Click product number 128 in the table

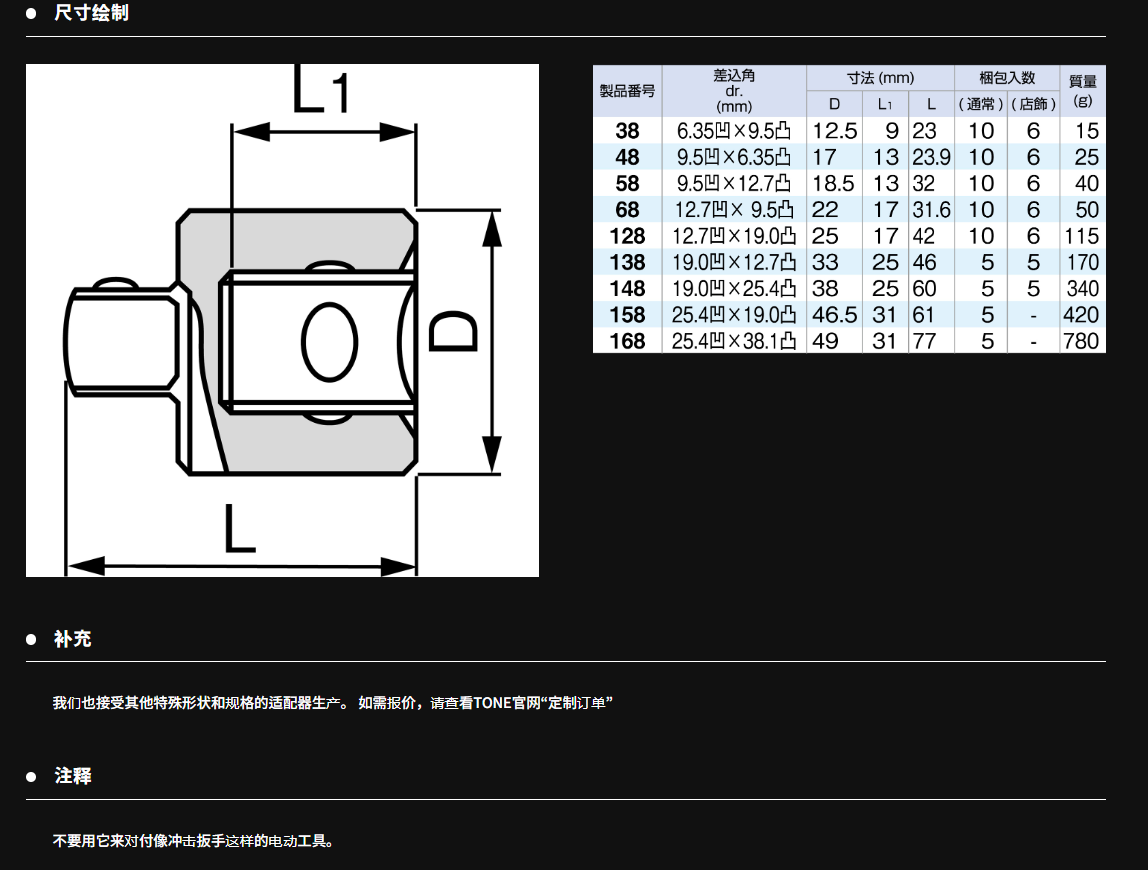coord(627,236)
